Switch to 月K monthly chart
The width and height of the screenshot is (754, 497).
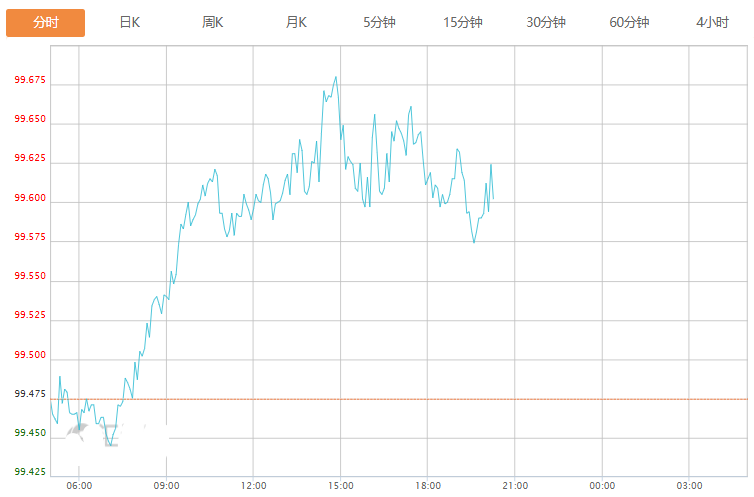[296, 23]
